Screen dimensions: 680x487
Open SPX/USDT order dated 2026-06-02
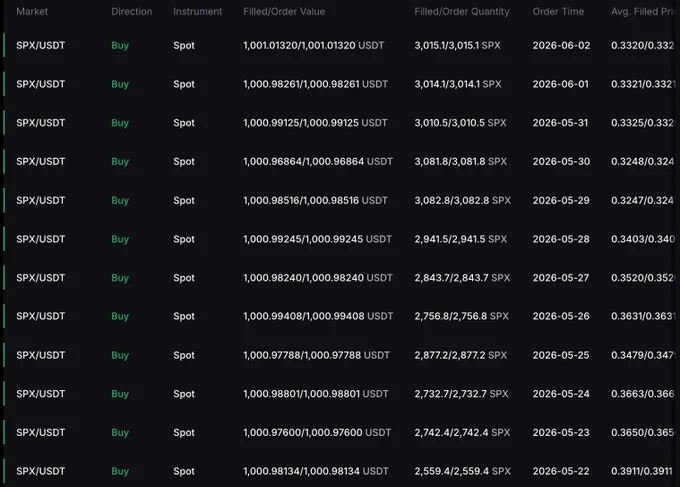tap(340, 46)
